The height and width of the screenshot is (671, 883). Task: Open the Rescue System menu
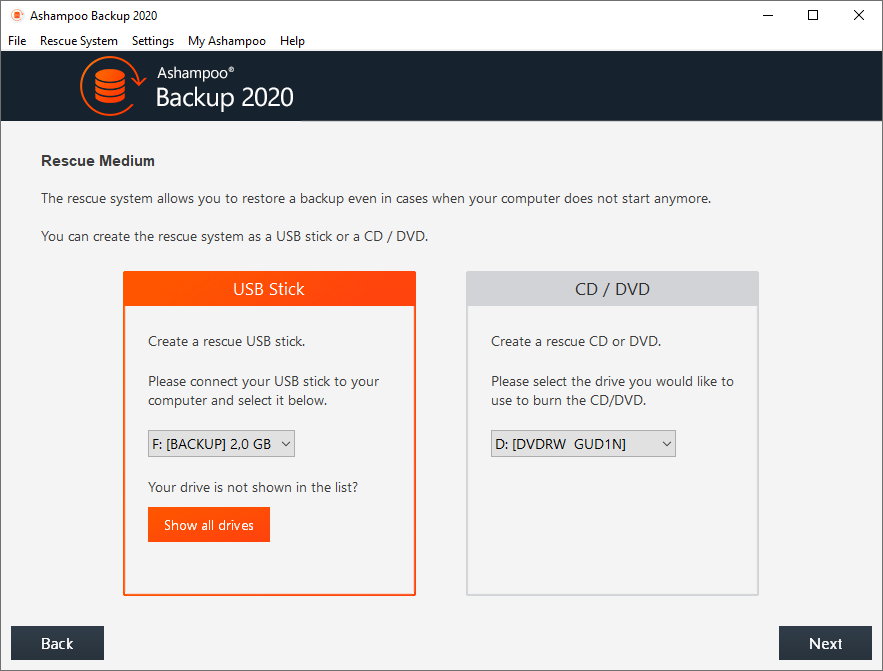[x=79, y=41]
